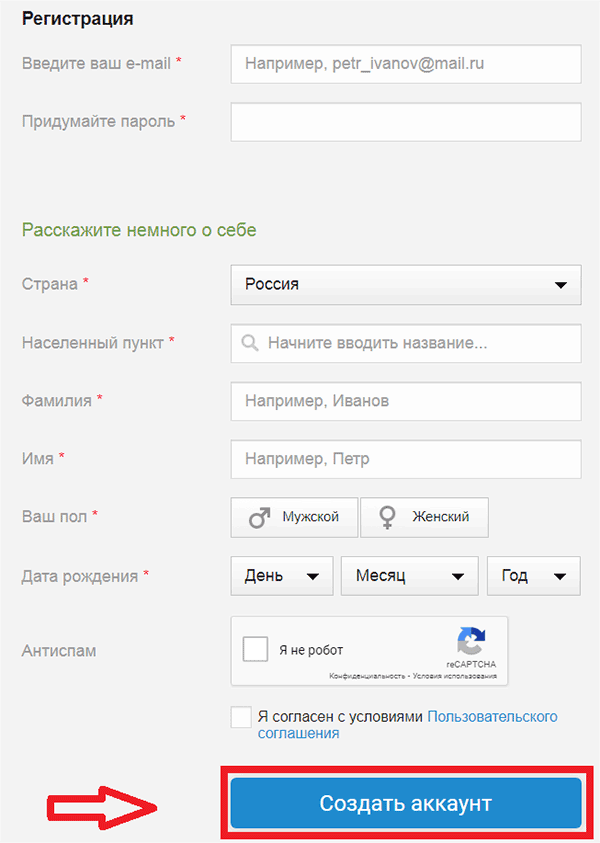The height and width of the screenshot is (843, 600).
Task: Tick the Я не робот checkbox
Action: [255, 649]
